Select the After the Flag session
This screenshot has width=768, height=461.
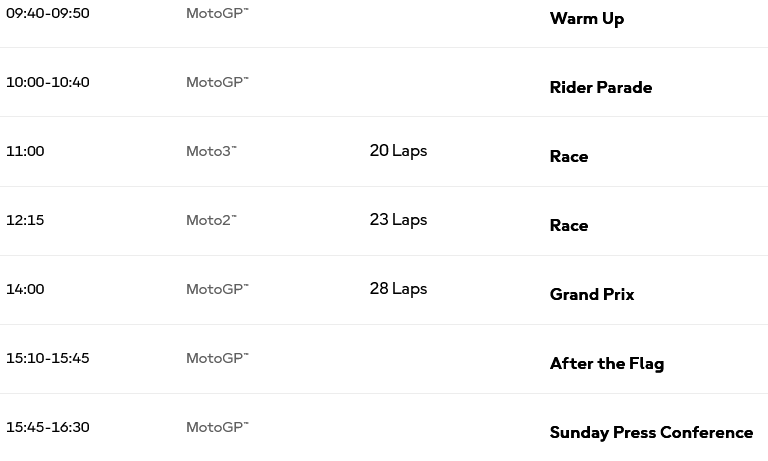pos(607,364)
